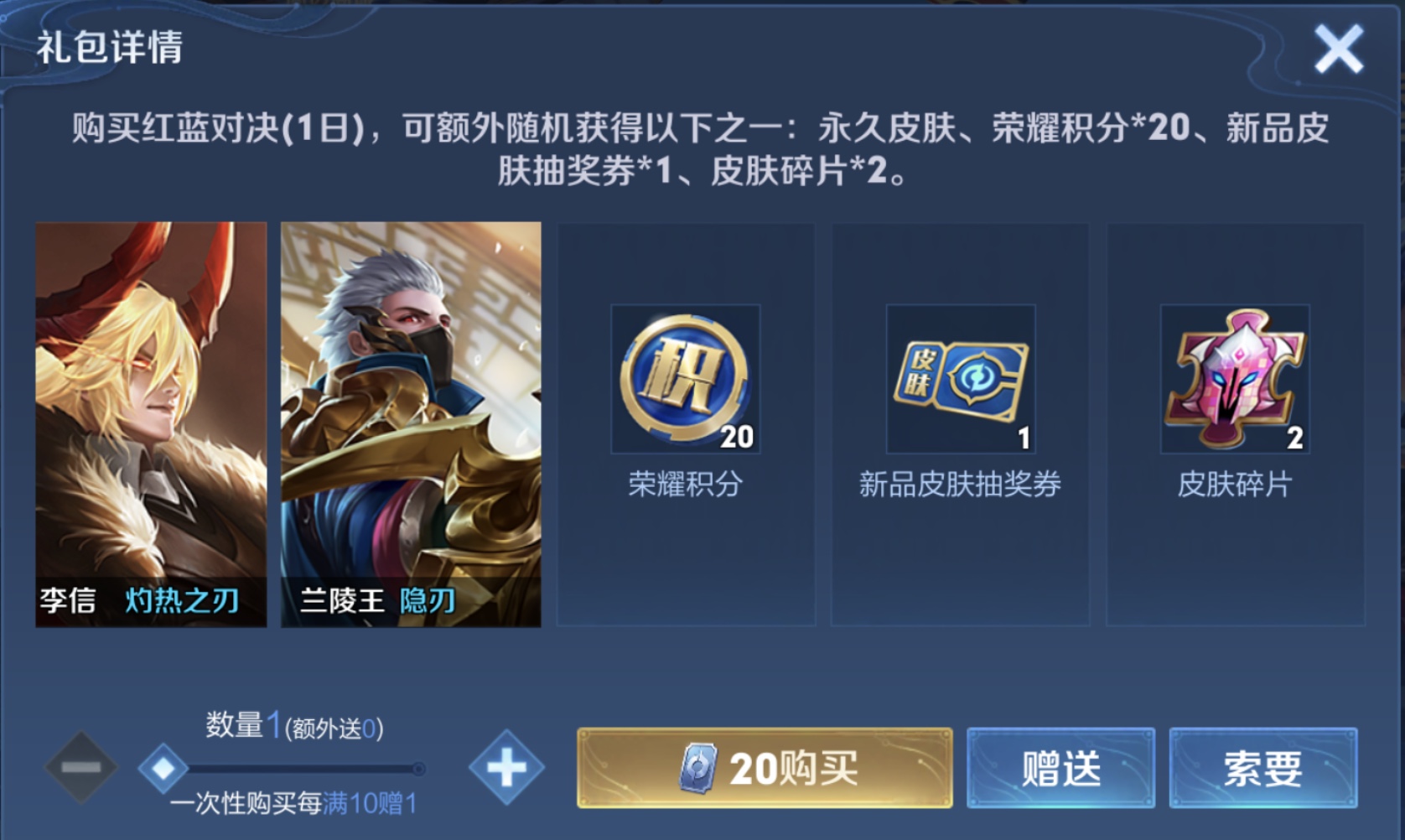Increase quantity with the plus button
This screenshot has width=1405, height=840.
506,767
